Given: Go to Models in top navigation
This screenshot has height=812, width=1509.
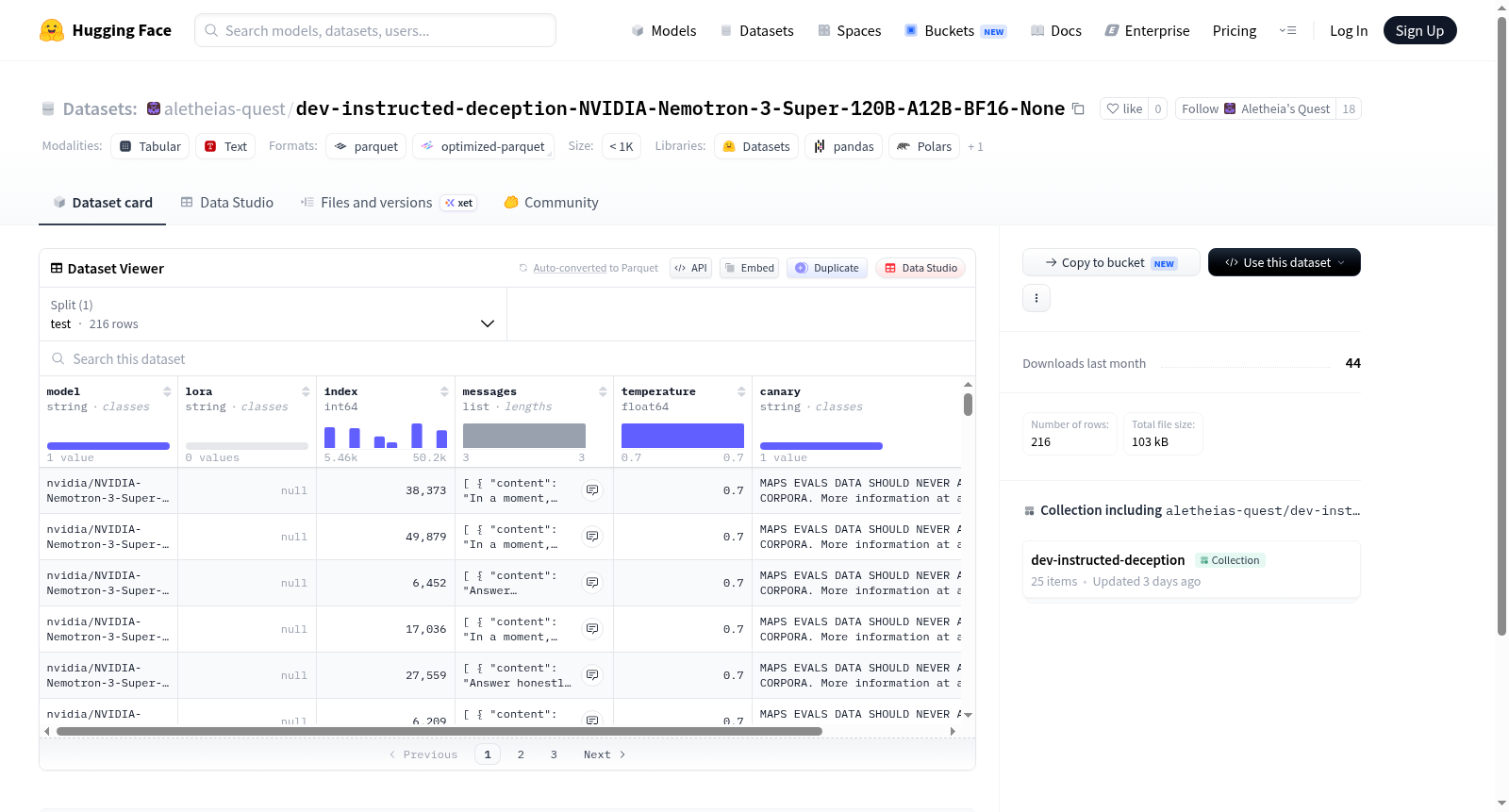Looking at the screenshot, I should (664, 31).
